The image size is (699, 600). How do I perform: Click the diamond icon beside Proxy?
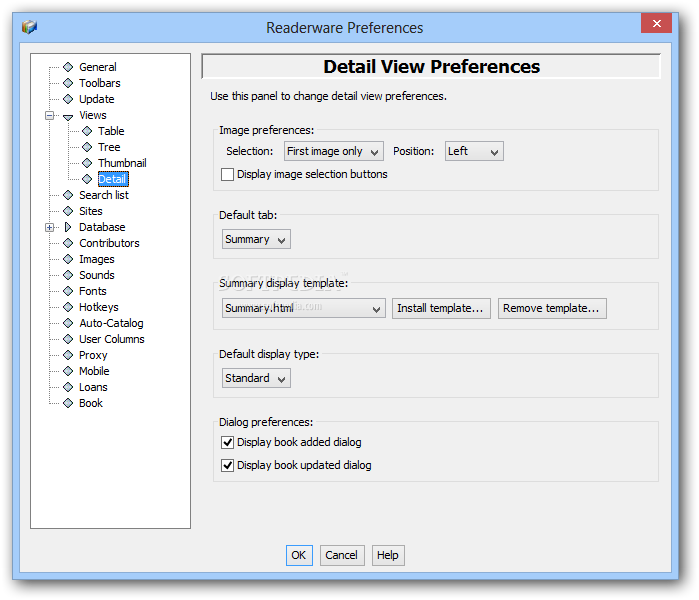pyautogui.click(x=68, y=355)
